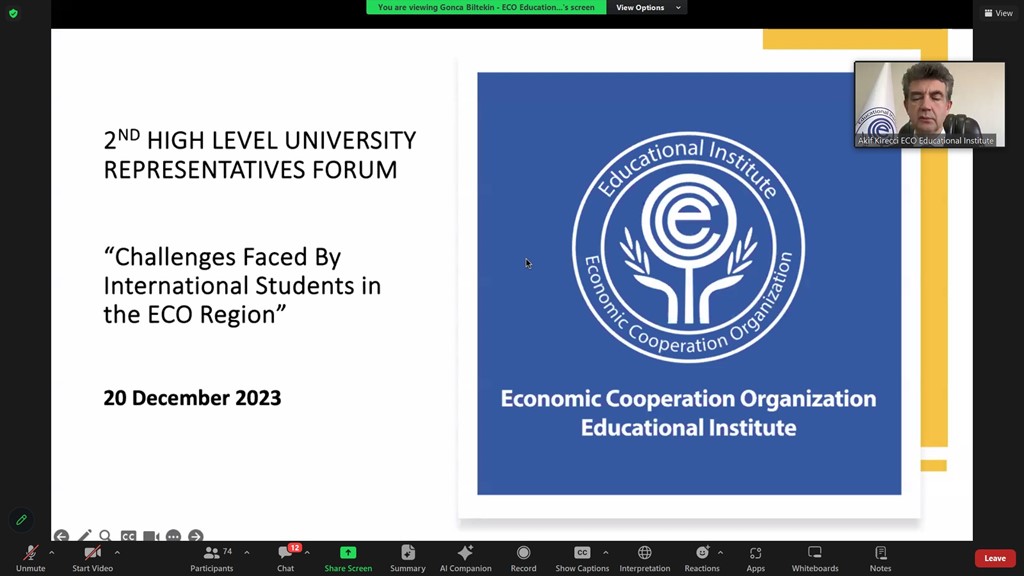Open the green annotation pencil button
Image resolution: width=1024 pixels, height=576 pixels.
point(22,520)
